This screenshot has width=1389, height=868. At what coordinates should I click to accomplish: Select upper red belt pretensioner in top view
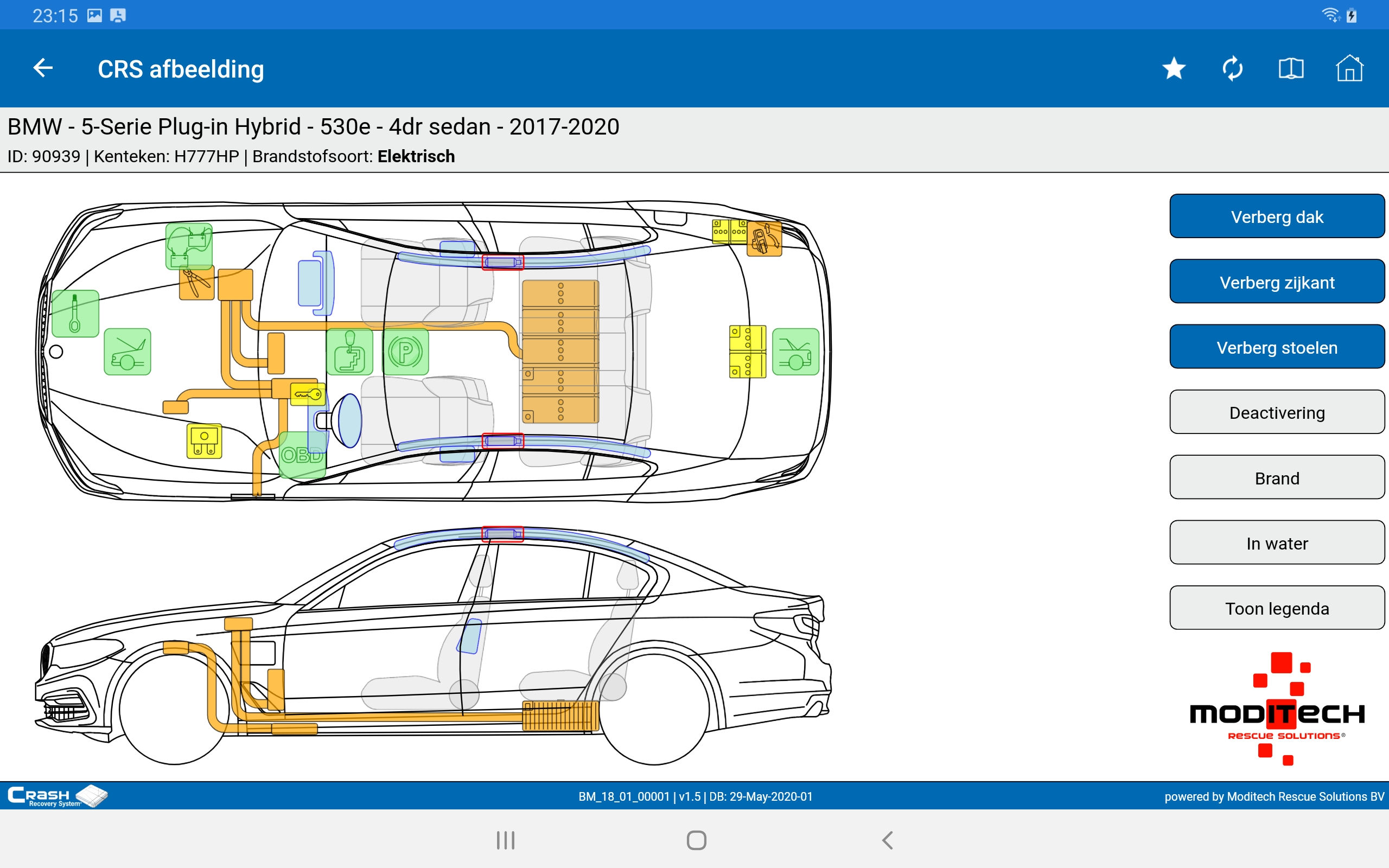click(503, 263)
